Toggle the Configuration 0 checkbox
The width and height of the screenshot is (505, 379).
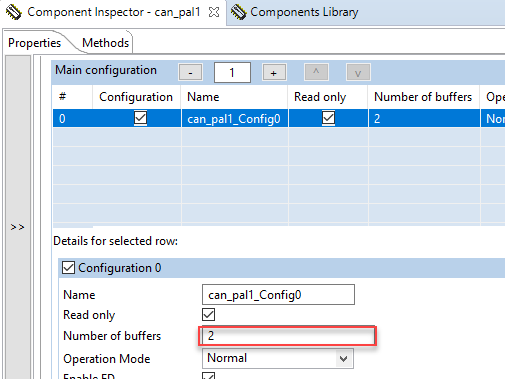tap(69, 268)
